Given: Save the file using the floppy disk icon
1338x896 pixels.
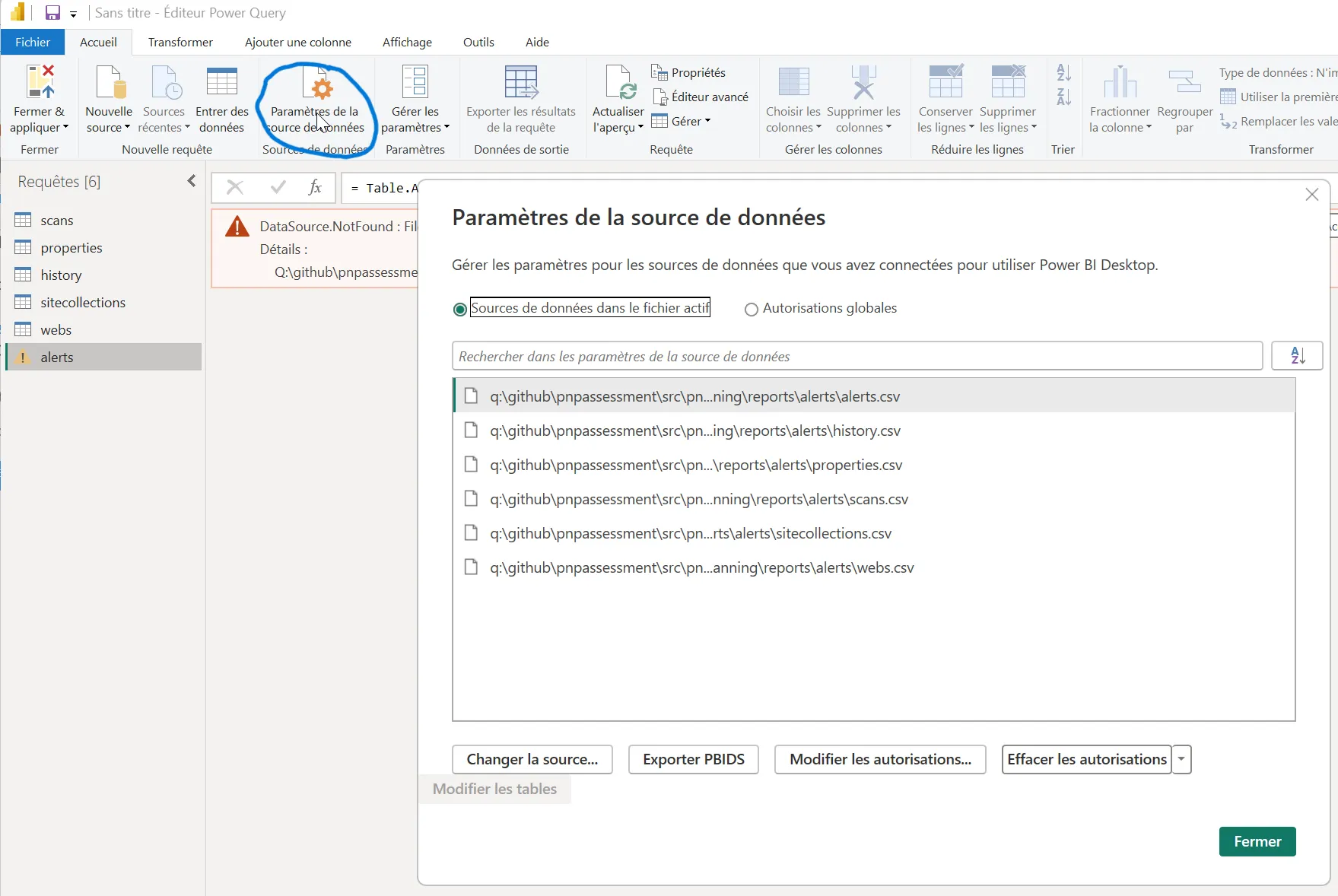Looking at the screenshot, I should [x=52, y=13].
